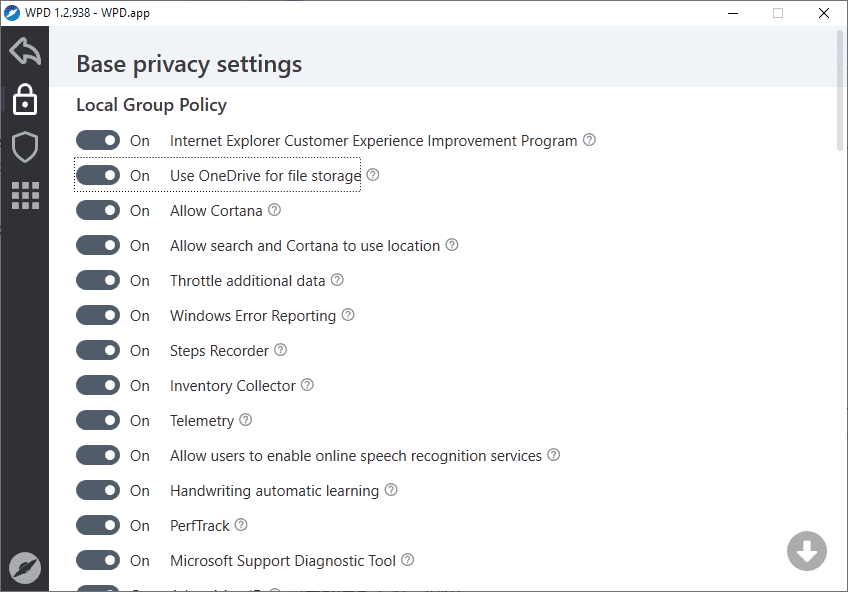Click the WPD app icon in title bar
This screenshot has width=848, height=592.
click(x=13, y=13)
